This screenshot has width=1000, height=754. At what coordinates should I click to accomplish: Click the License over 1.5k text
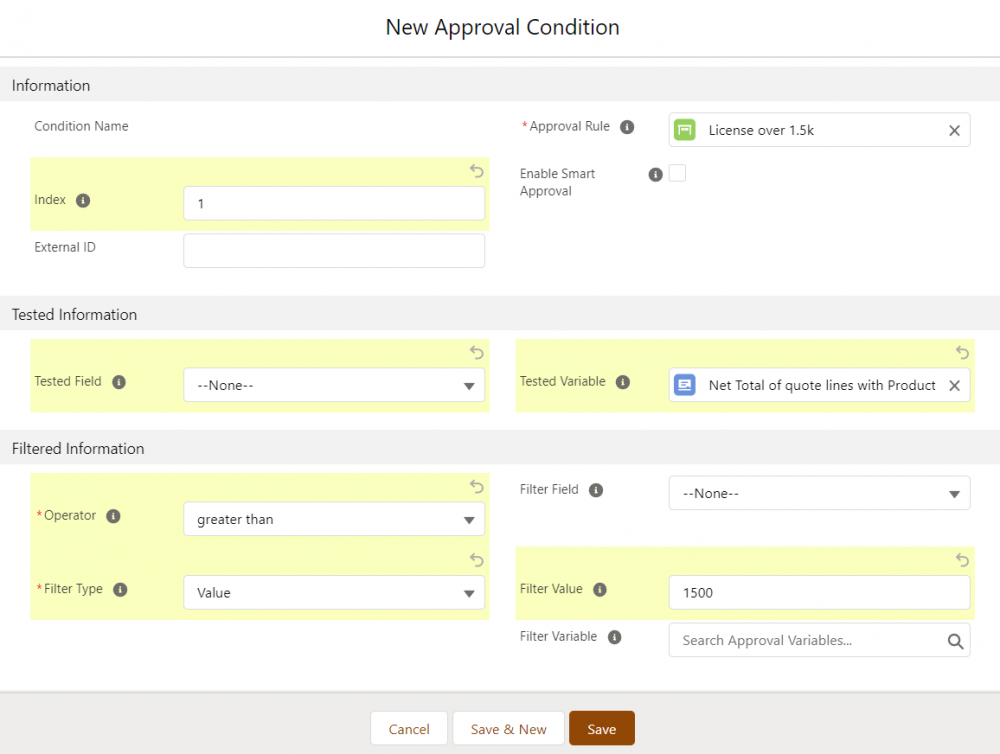[x=761, y=130]
